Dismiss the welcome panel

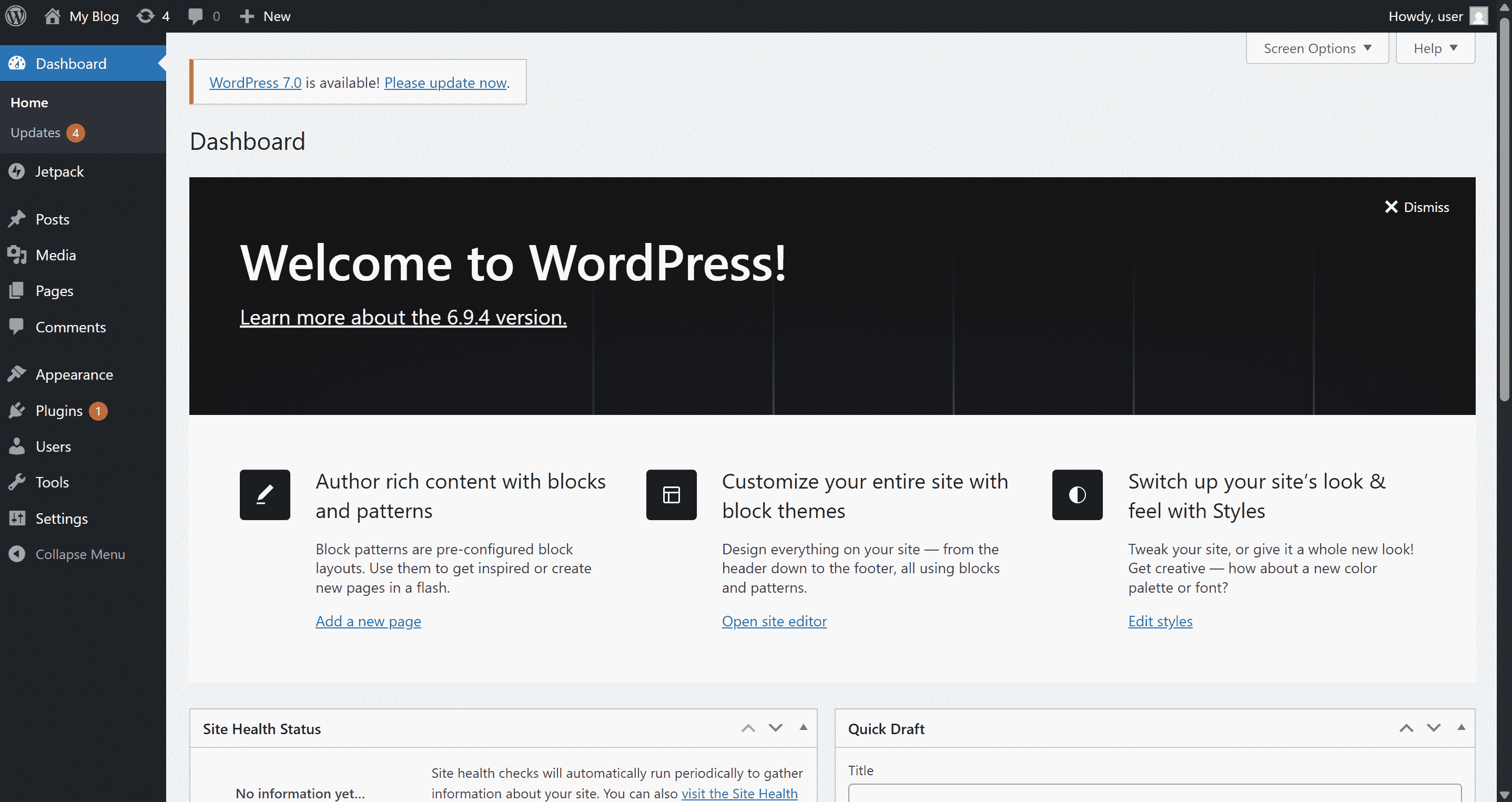(1416, 207)
